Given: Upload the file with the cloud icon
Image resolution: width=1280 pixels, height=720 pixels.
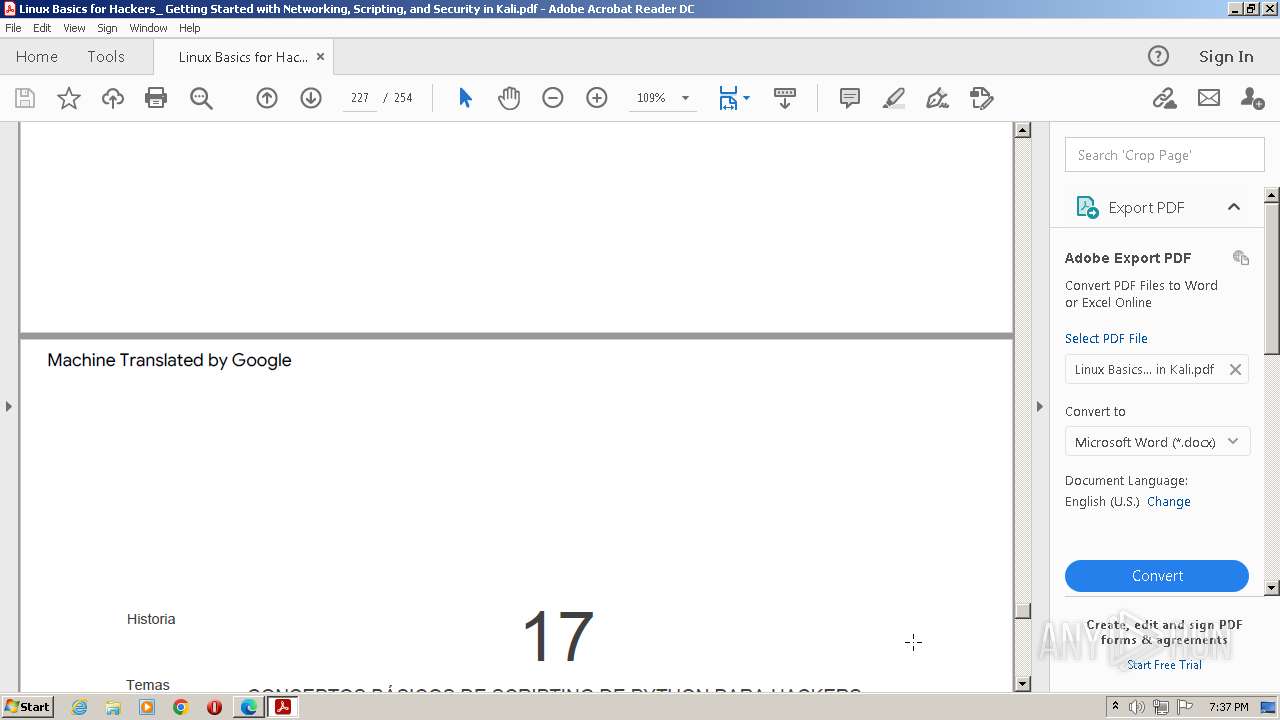Looking at the screenshot, I should pos(113,98).
